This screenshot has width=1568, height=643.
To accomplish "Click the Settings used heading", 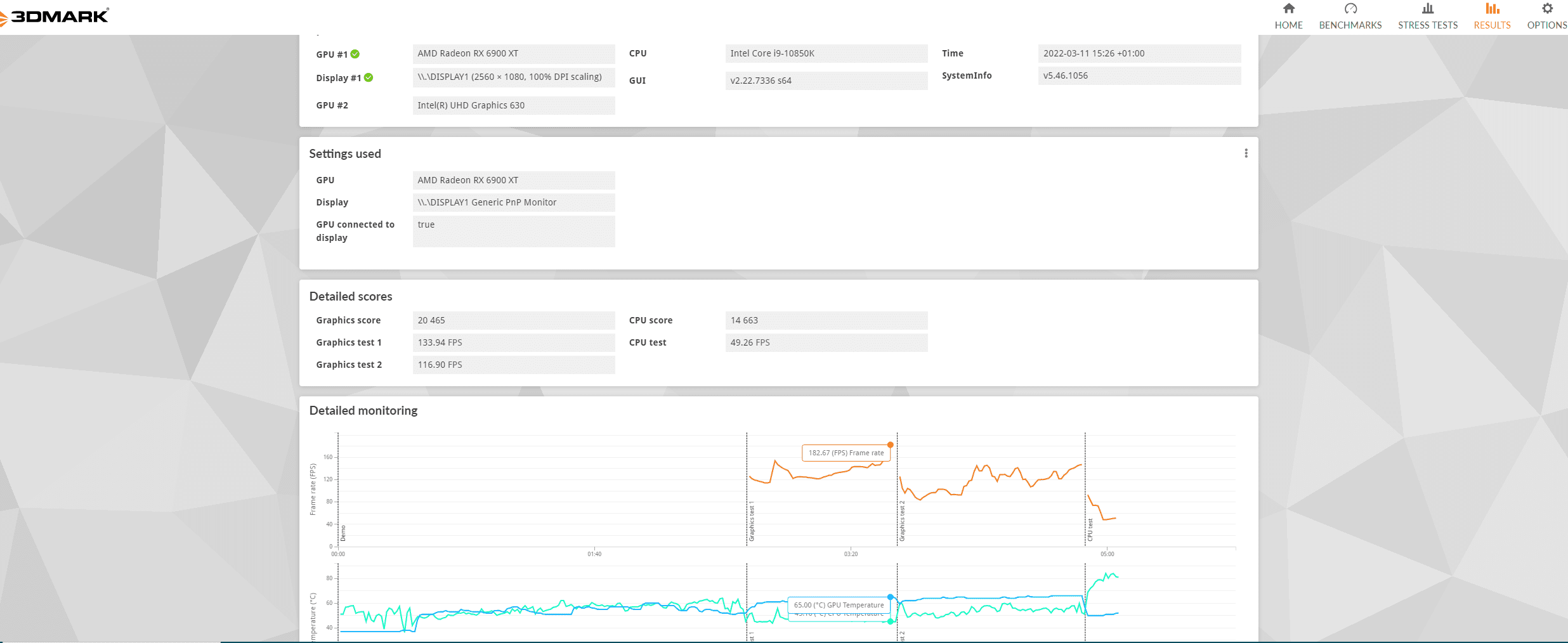I will tap(345, 154).
